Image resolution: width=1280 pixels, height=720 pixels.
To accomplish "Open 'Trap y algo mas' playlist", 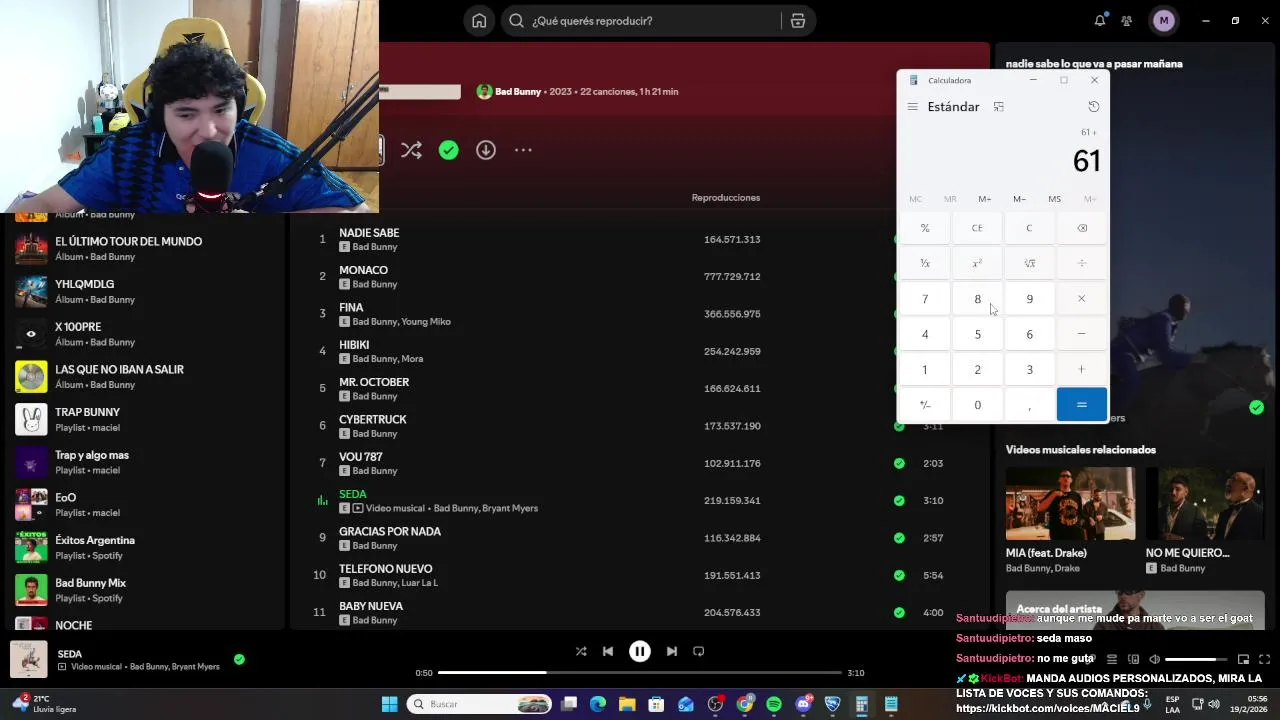I will (142, 462).
